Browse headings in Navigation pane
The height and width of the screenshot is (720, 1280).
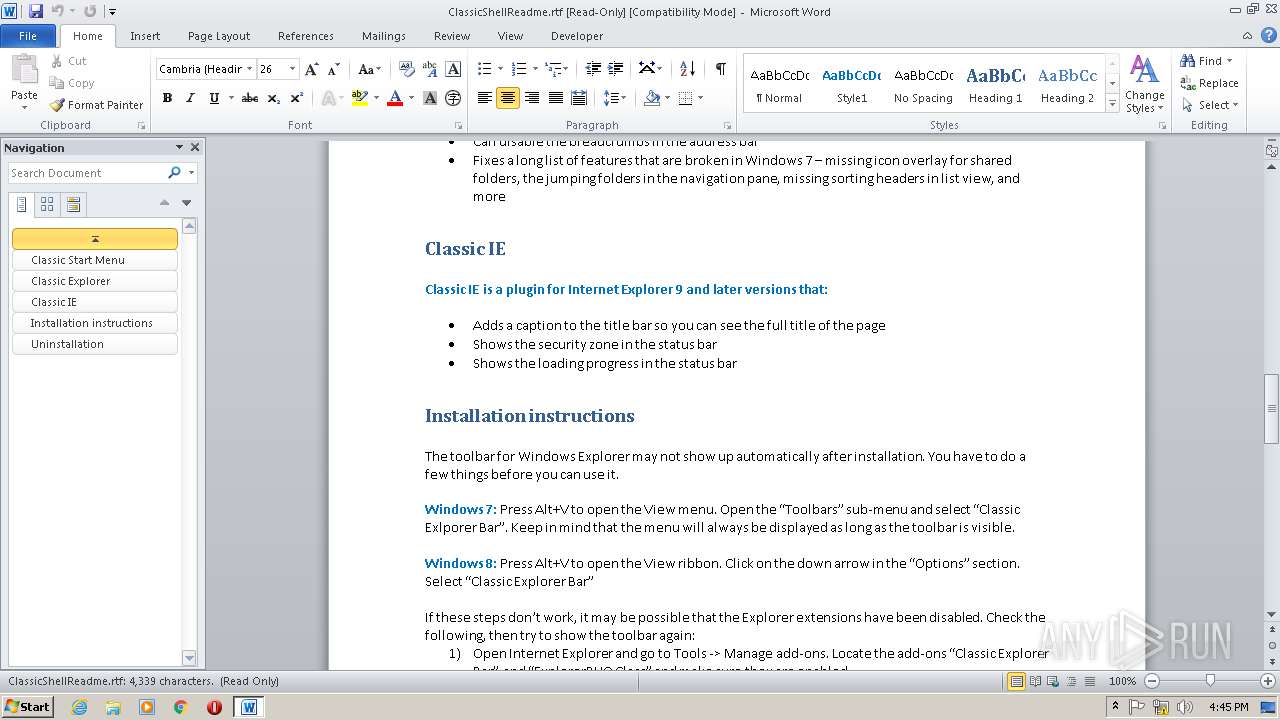22,204
